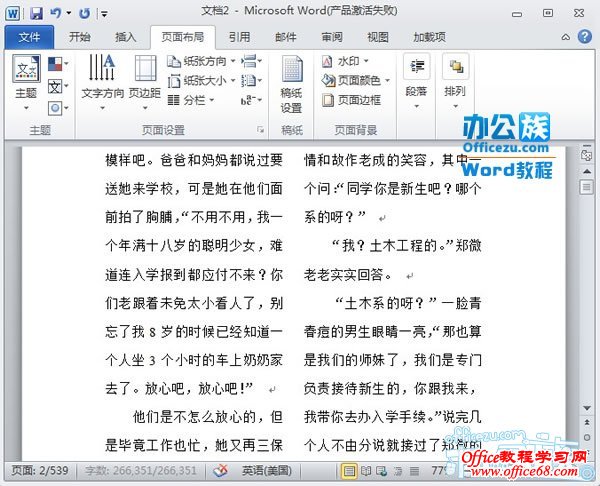This screenshot has width=600, height=486.
Task: Switch to Full Screen Reading view
Action: (x=366, y=471)
